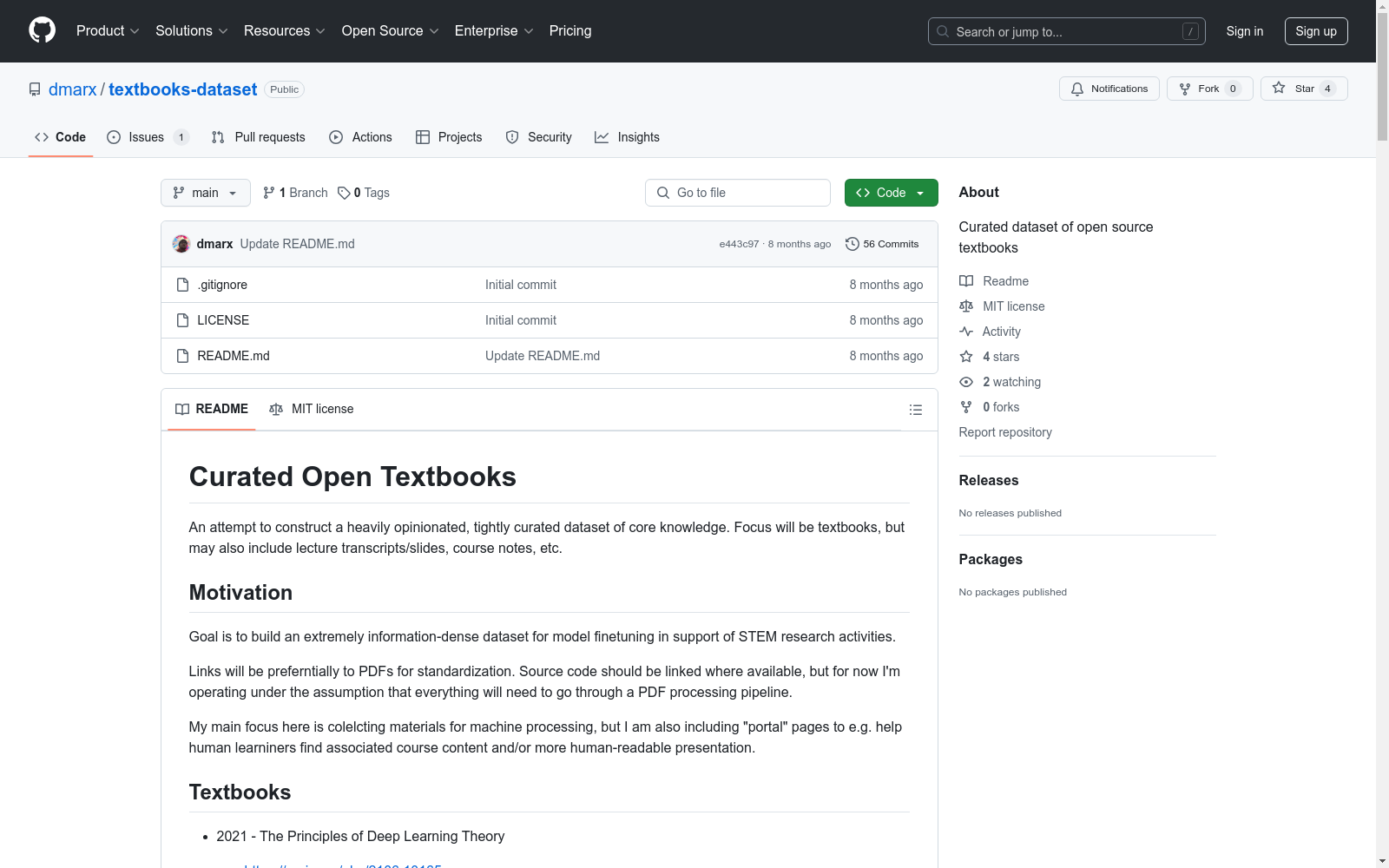Click the Update README.md message in README.md row
1389x868 pixels.
point(543,356)
